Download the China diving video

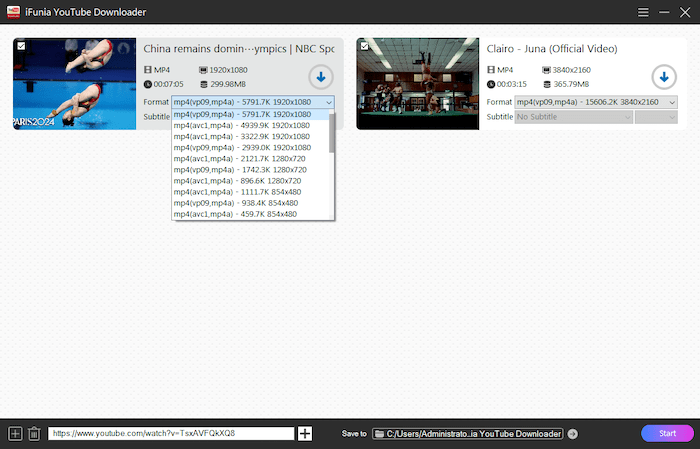click(320, 77)
